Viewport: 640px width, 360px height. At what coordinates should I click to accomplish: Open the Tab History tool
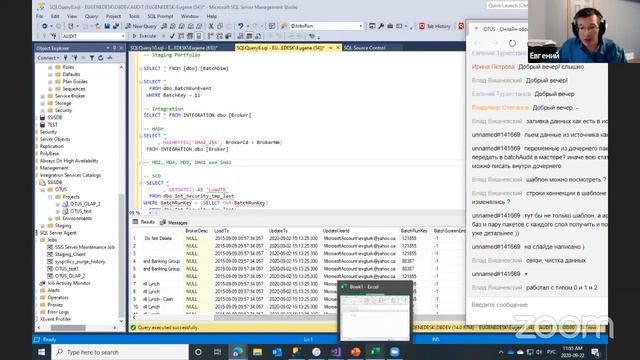coord(435,26)
